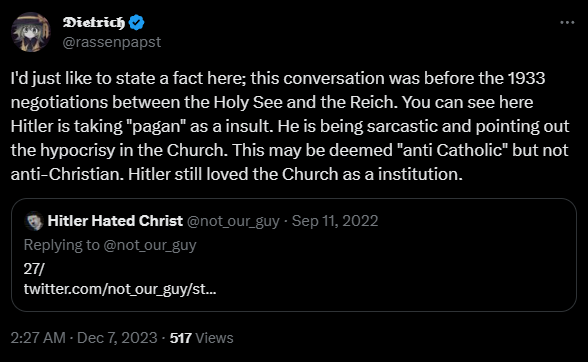Open the quoted tweet card
Viewport: 588px width, 362px height.
click(x=294, y=255)
